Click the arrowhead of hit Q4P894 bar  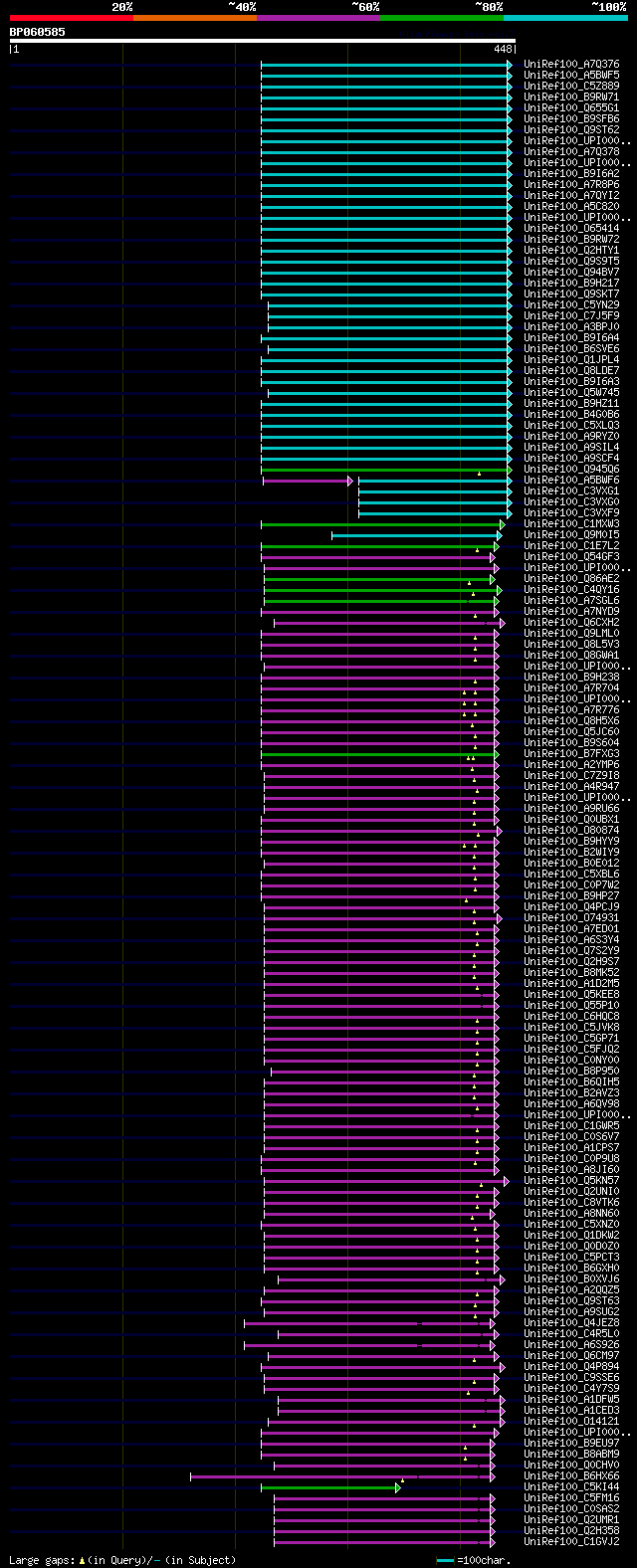tap(504, 1367)
